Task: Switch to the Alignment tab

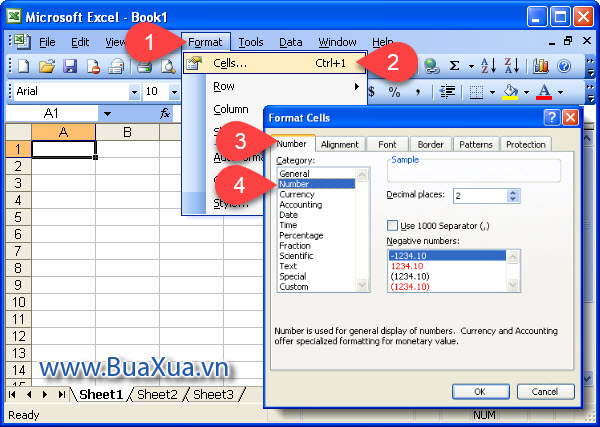Action: (340, 145)
